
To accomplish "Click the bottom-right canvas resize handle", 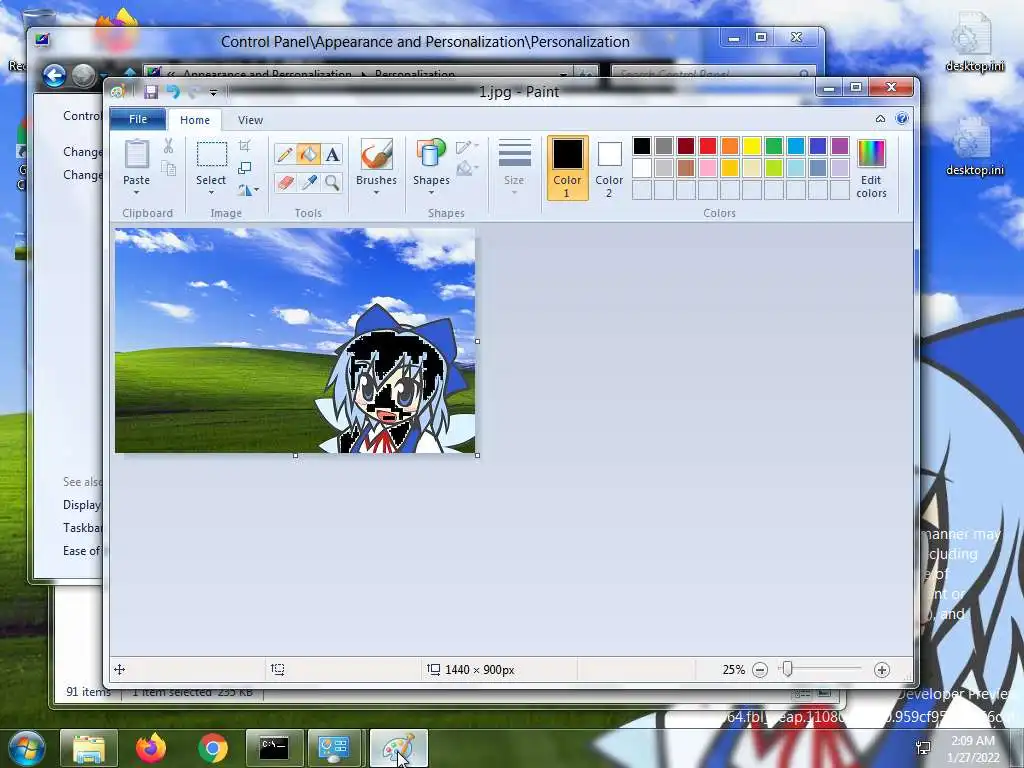I will point(477,455).
